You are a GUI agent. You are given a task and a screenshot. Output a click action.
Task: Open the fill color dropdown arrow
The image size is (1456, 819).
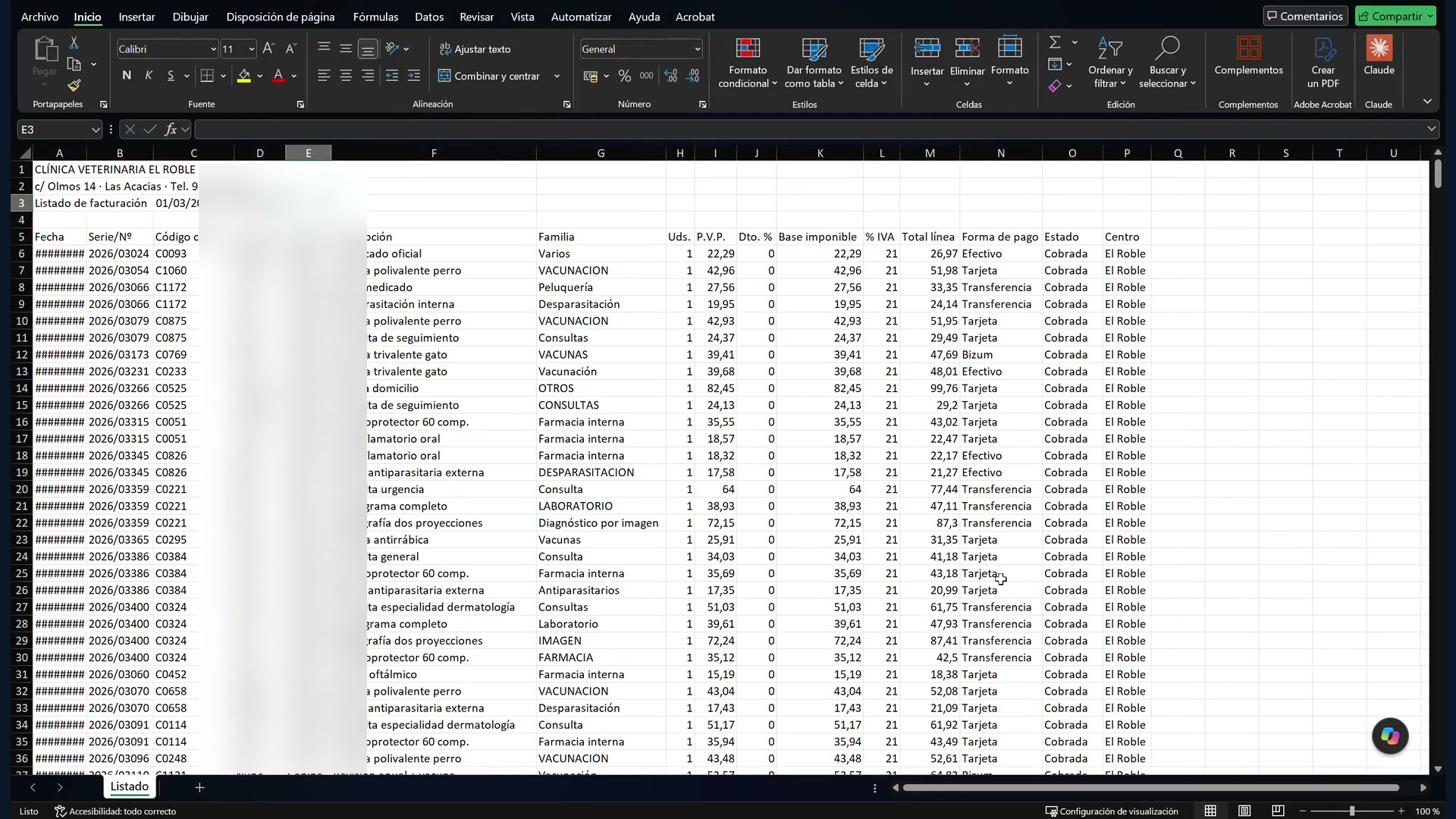pos(259,76)
